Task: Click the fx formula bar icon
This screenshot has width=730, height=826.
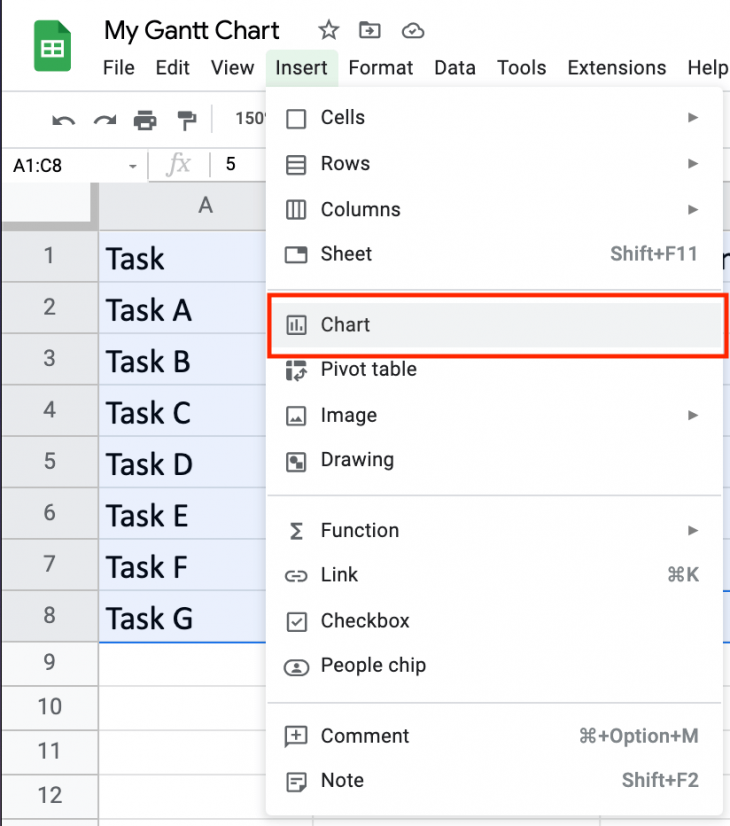Action: click(x=180, y=165)
